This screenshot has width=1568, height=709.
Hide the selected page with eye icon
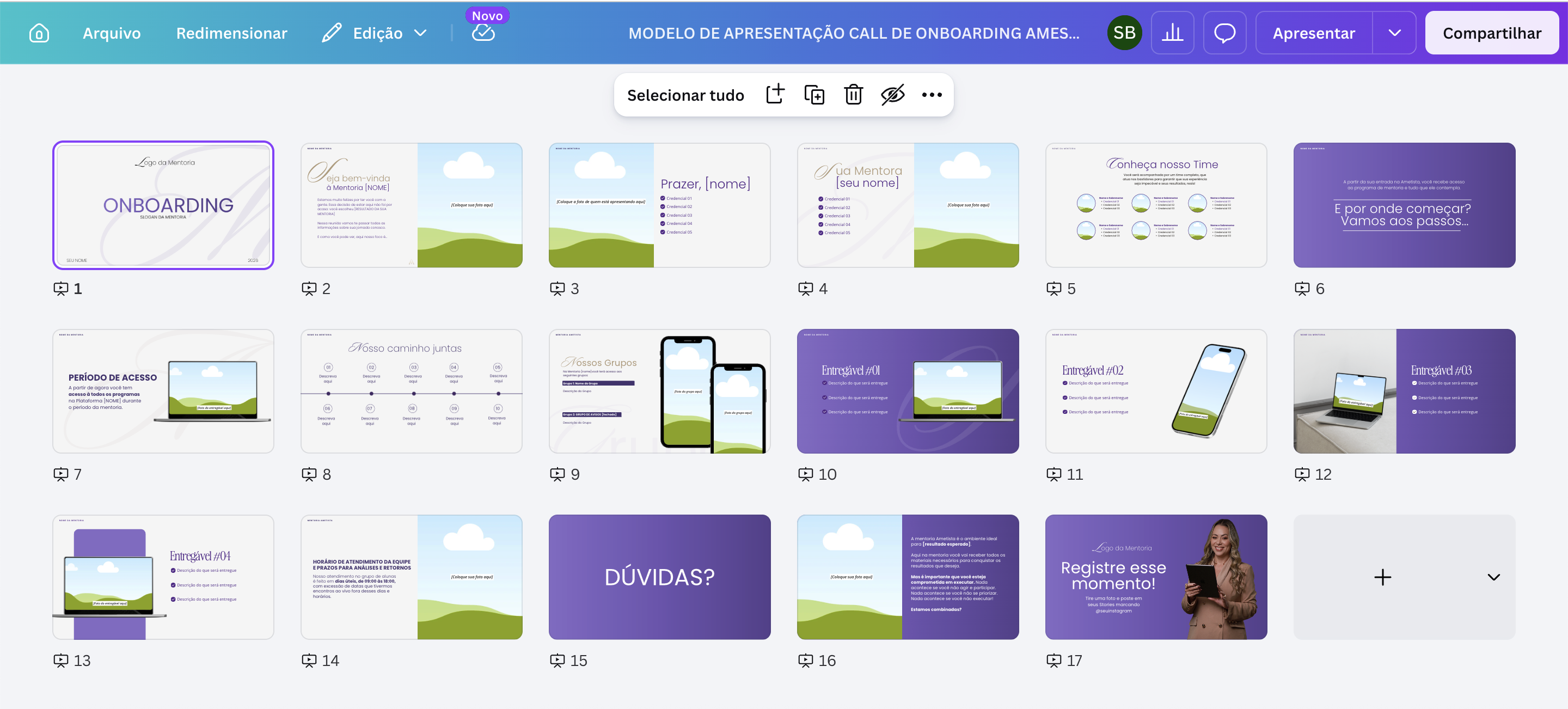click(x=892, y=94)
